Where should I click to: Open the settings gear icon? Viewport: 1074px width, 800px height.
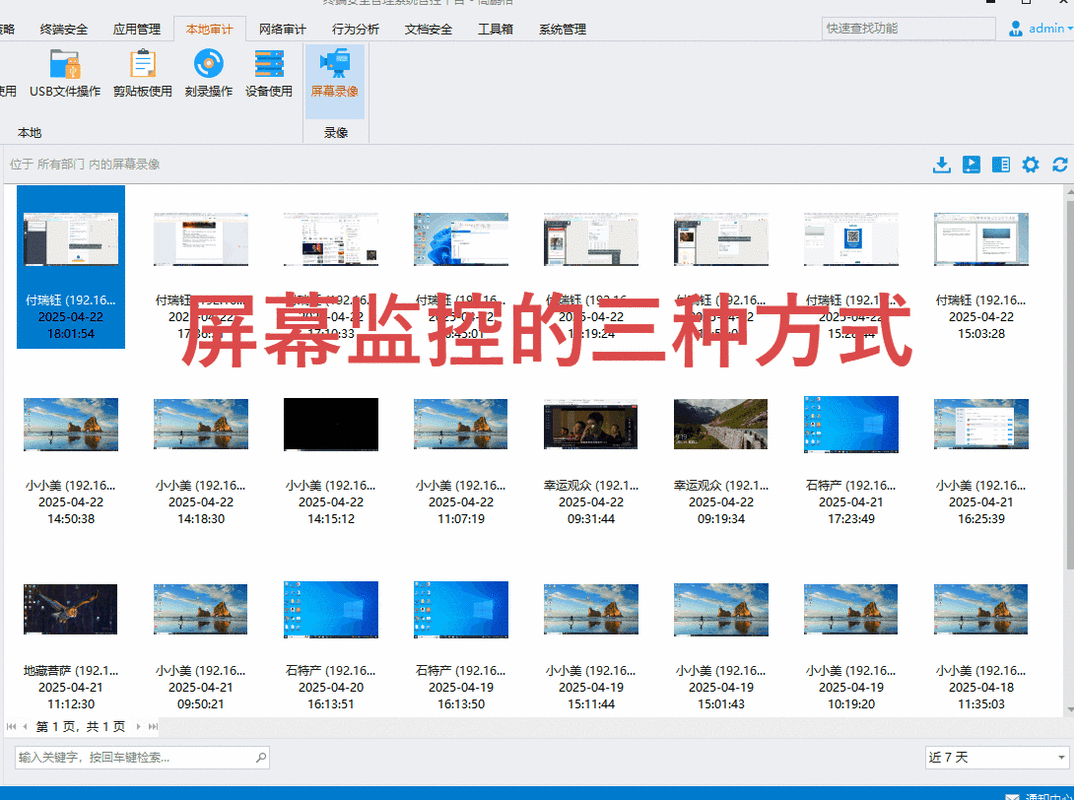[x=1030, y=164]
